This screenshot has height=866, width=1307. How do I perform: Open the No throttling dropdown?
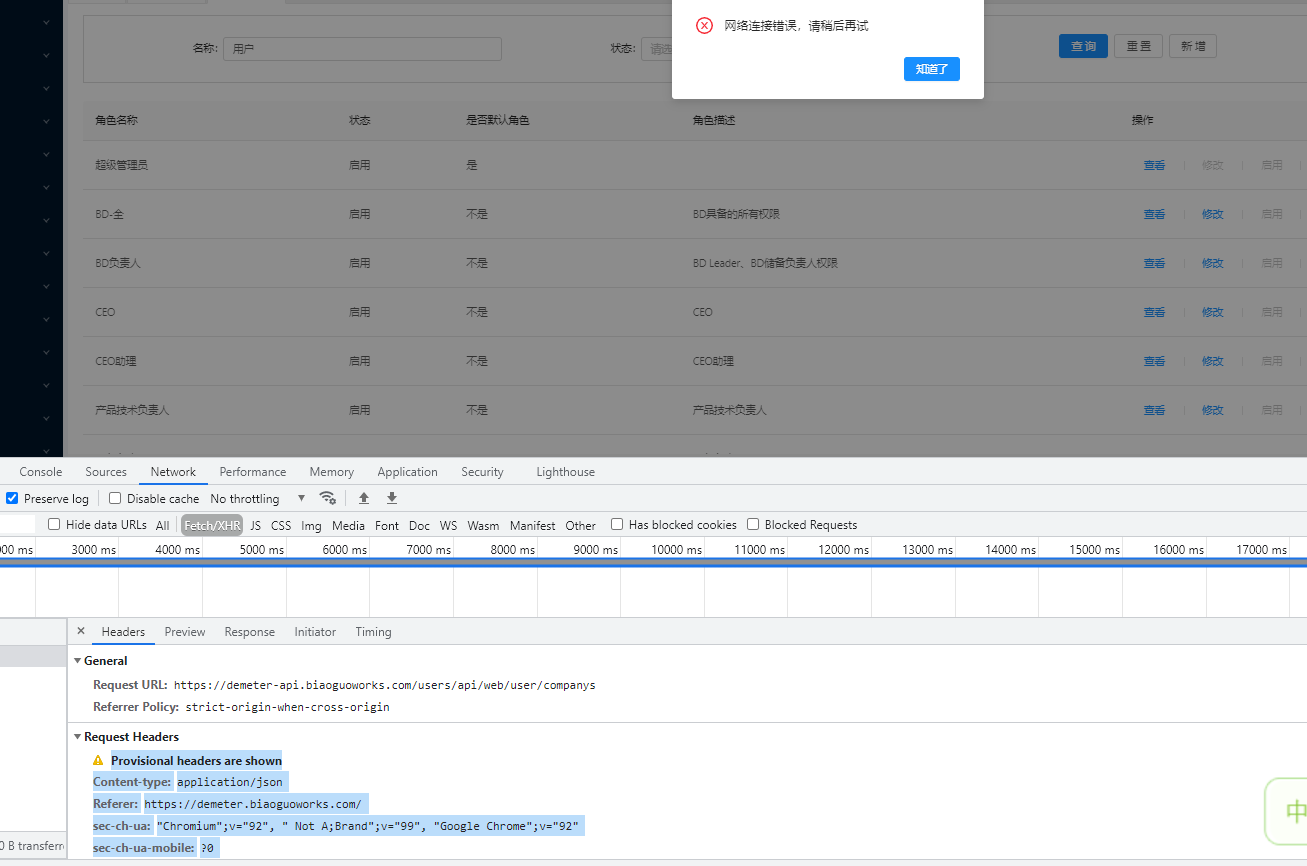258,498
